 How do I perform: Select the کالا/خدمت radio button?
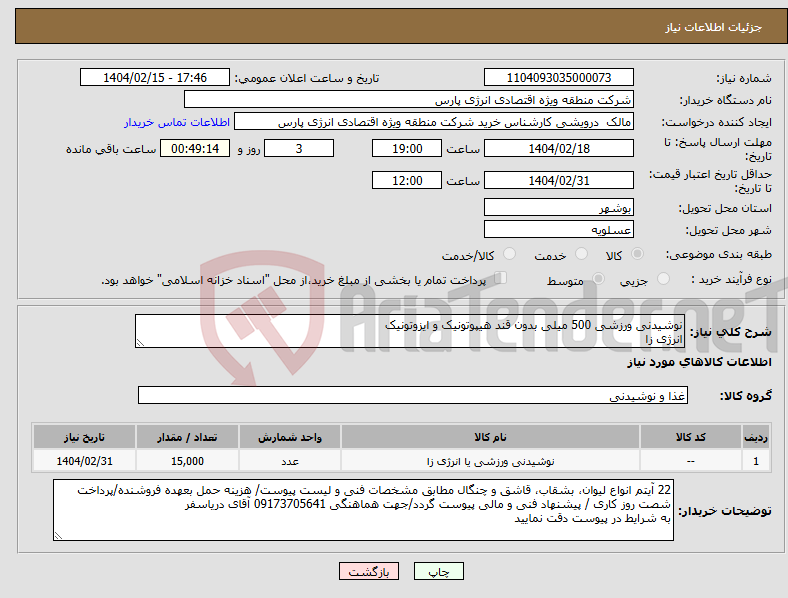click(510, 254)
